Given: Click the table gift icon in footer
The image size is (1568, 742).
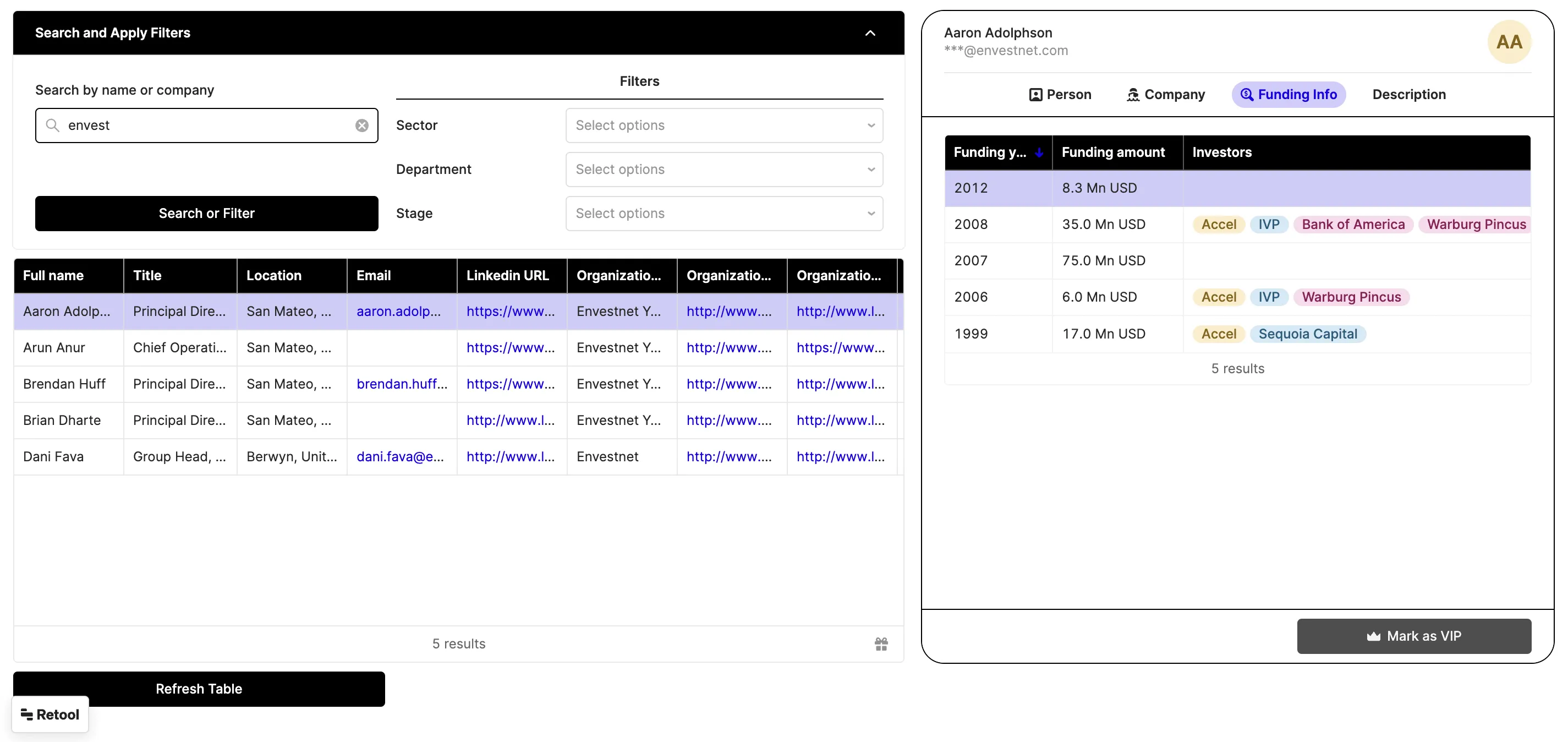Looking at the screenshot, I should click(881, 643).
